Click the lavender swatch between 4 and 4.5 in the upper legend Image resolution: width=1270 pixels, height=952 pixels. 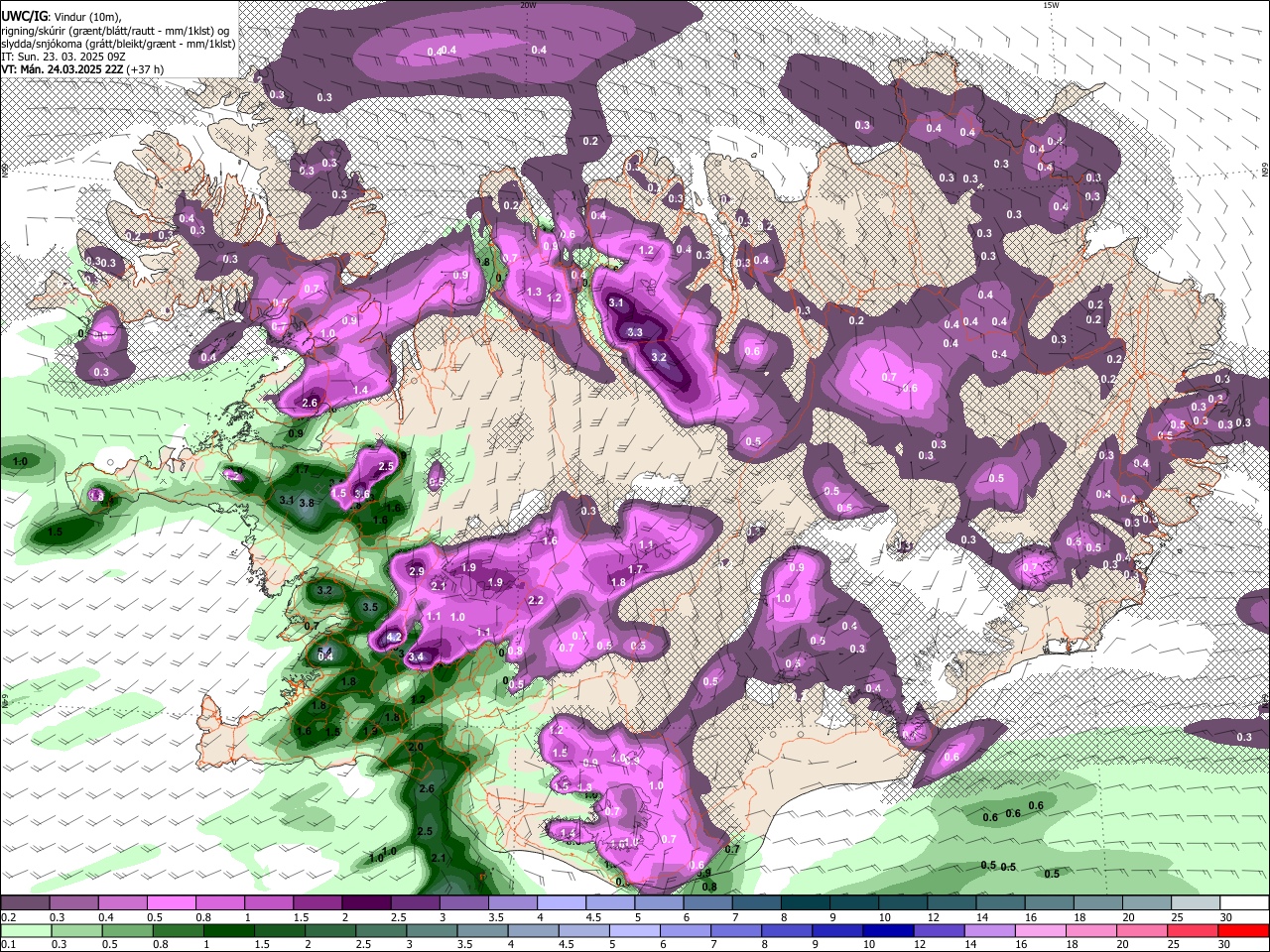tap(560, 903)
